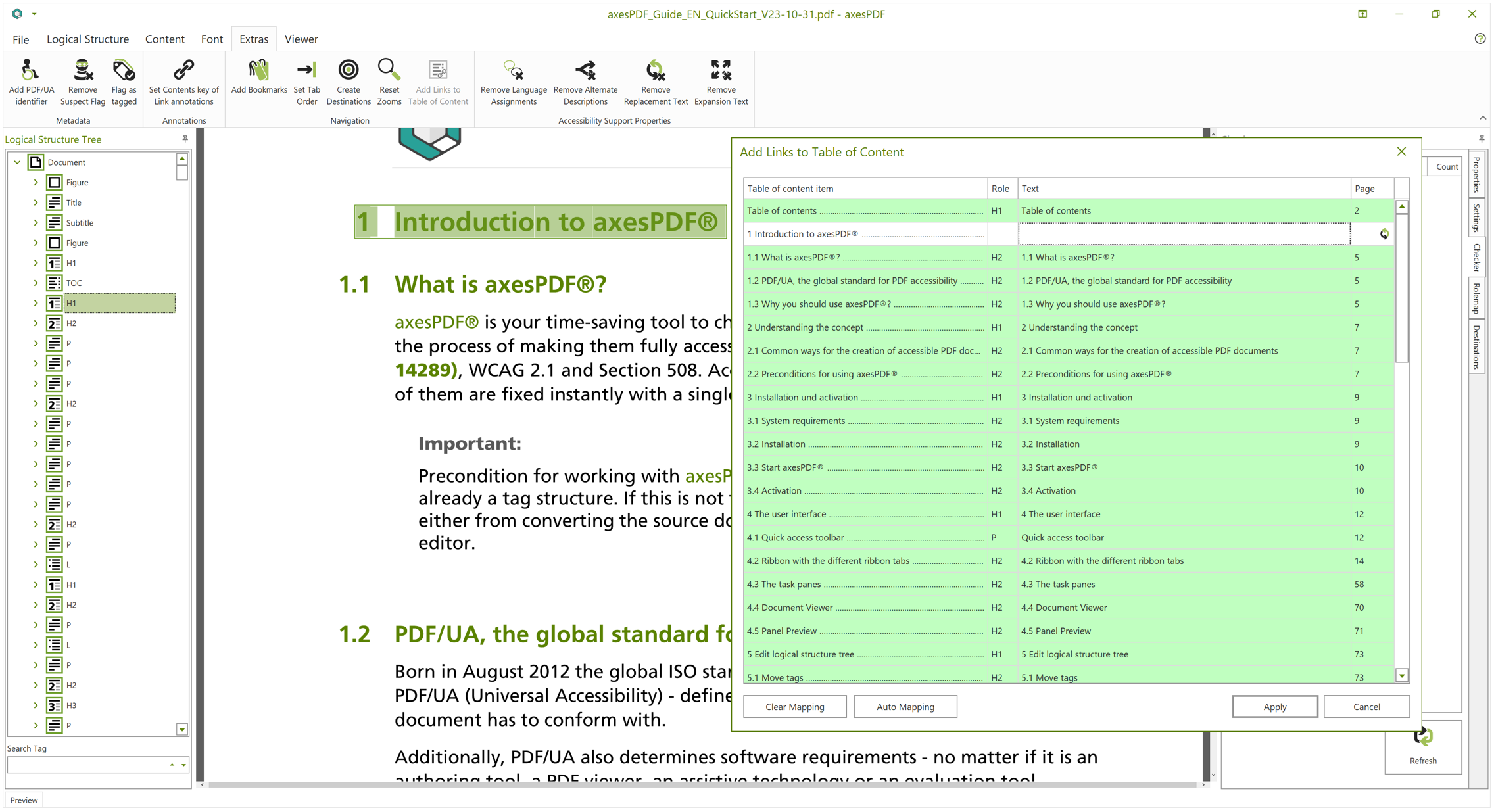
Task: Click the Search Tag input field
Action: click(x=89, y=765)
